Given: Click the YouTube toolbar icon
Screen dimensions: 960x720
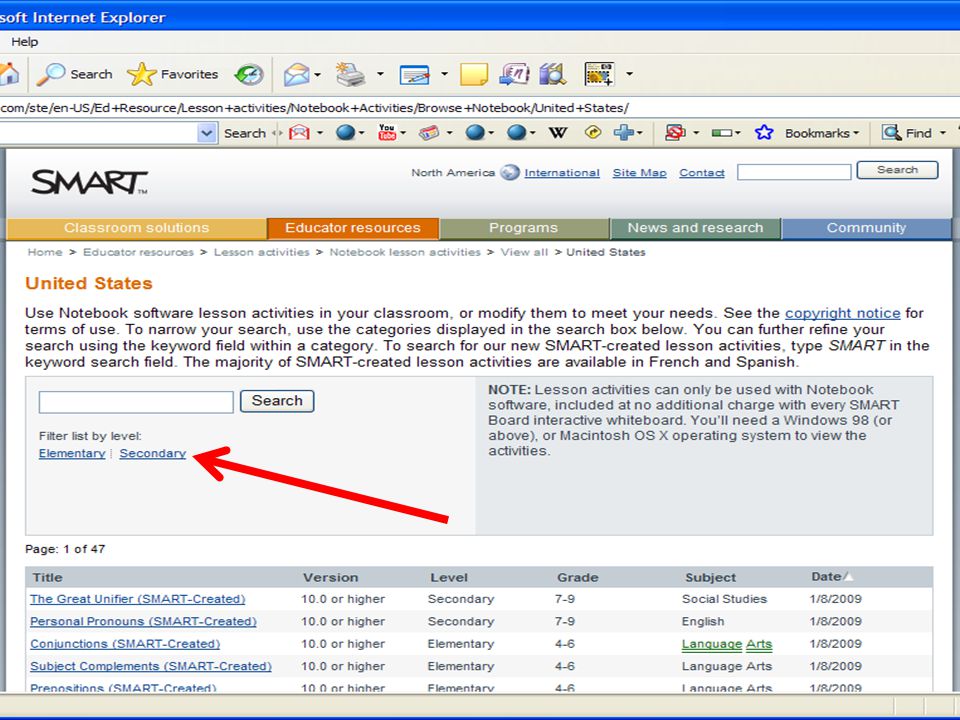Looking at the screenshot, I should (387, 132).
